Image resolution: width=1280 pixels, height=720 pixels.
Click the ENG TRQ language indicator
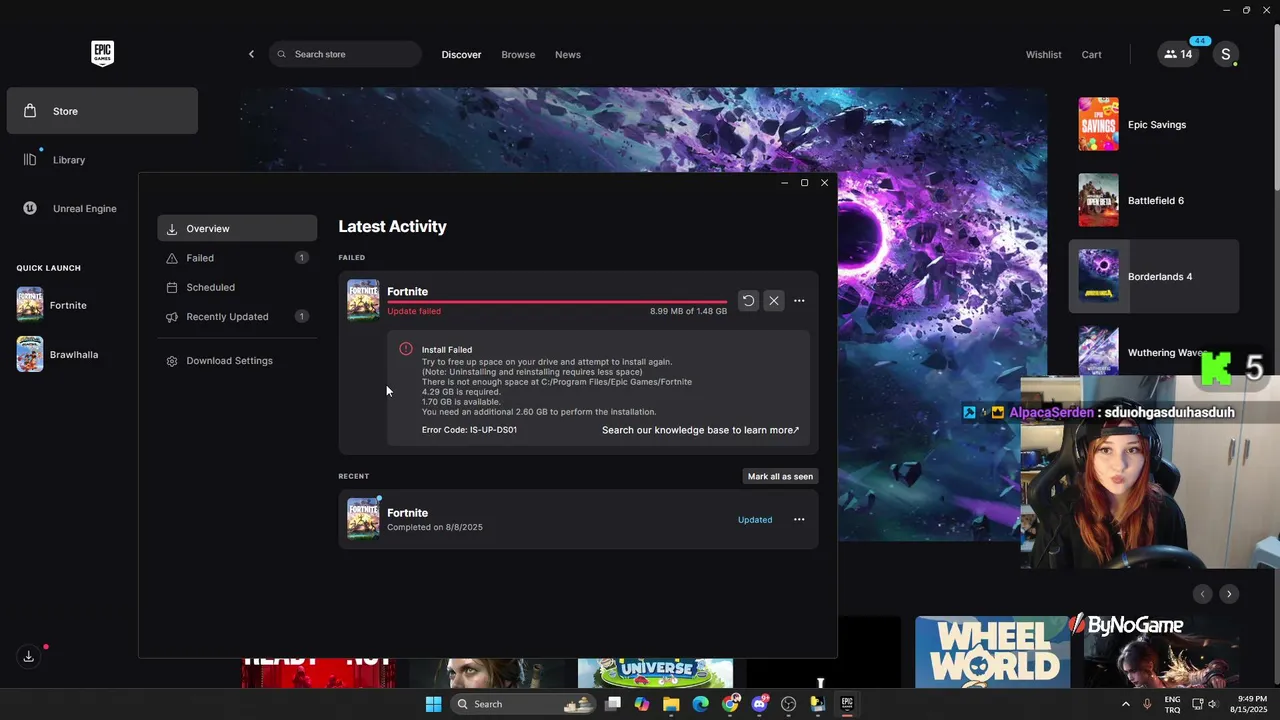tap(1172, 704)
